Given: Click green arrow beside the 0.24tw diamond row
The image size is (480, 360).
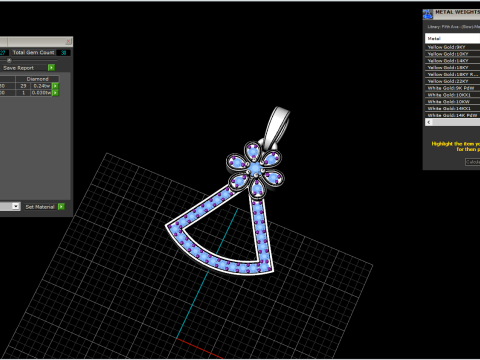Looking at the screenshot, I should [x=55, y=86].
